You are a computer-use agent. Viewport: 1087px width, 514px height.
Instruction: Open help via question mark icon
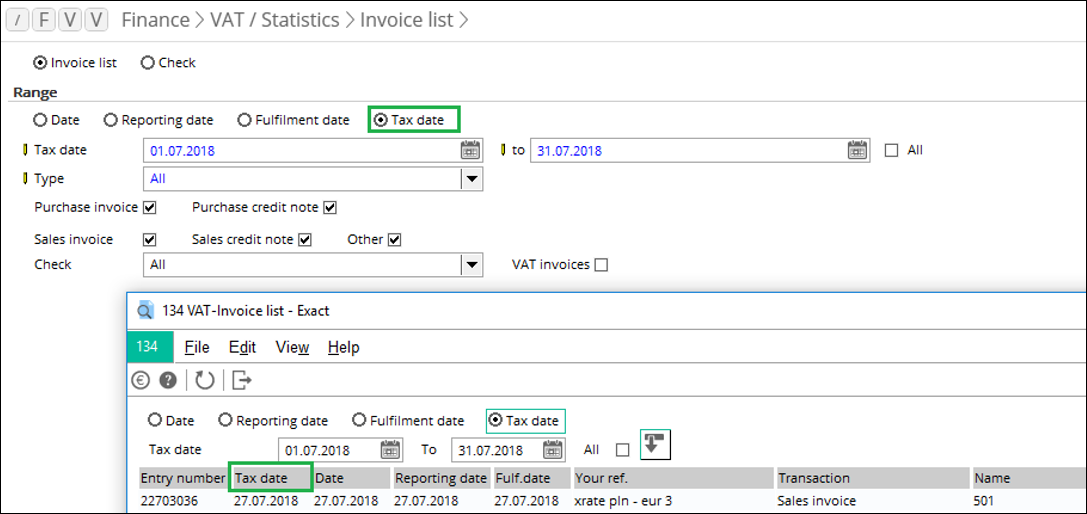point(168,380)
